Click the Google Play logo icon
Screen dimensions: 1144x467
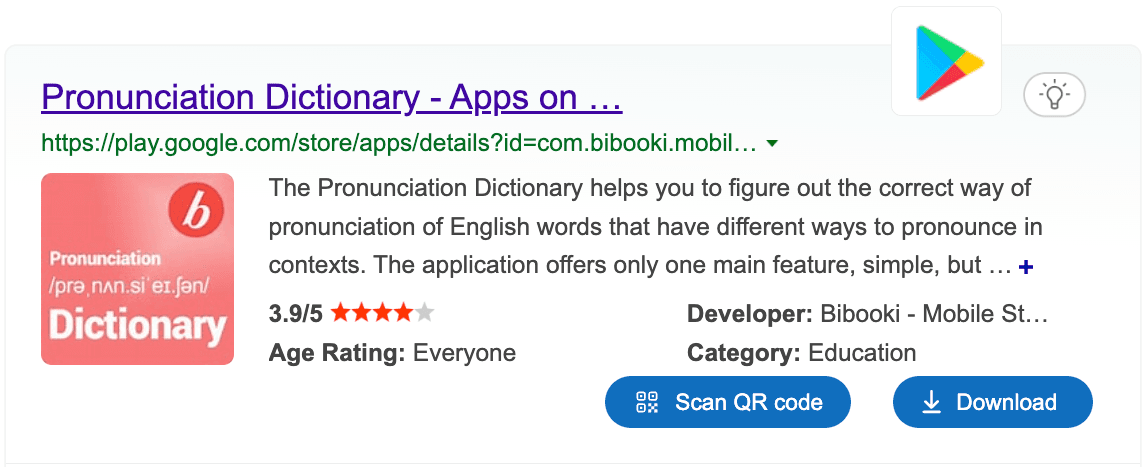(946, 61)
